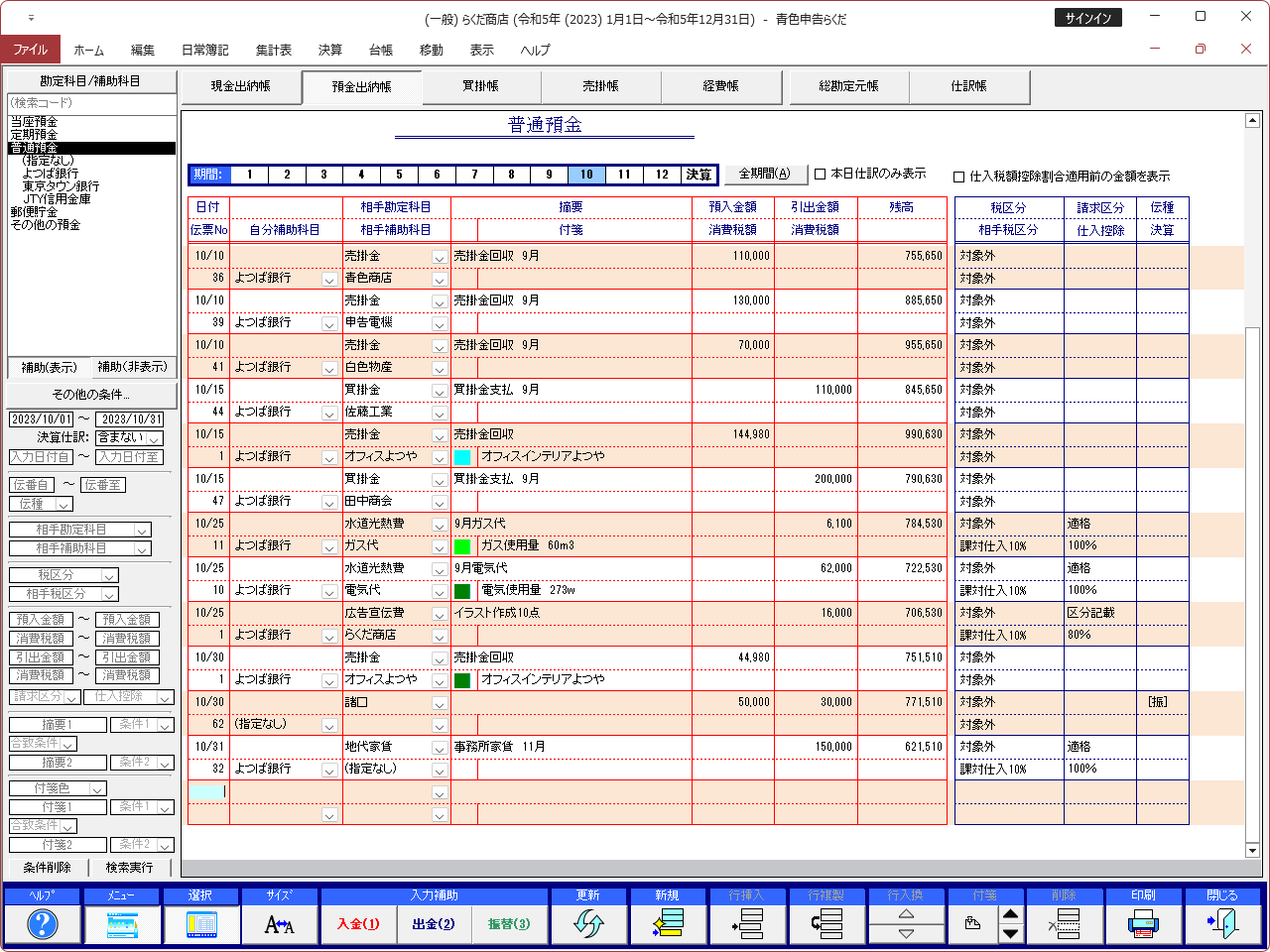Switch to 買掛帳 tab

[481, 86]
